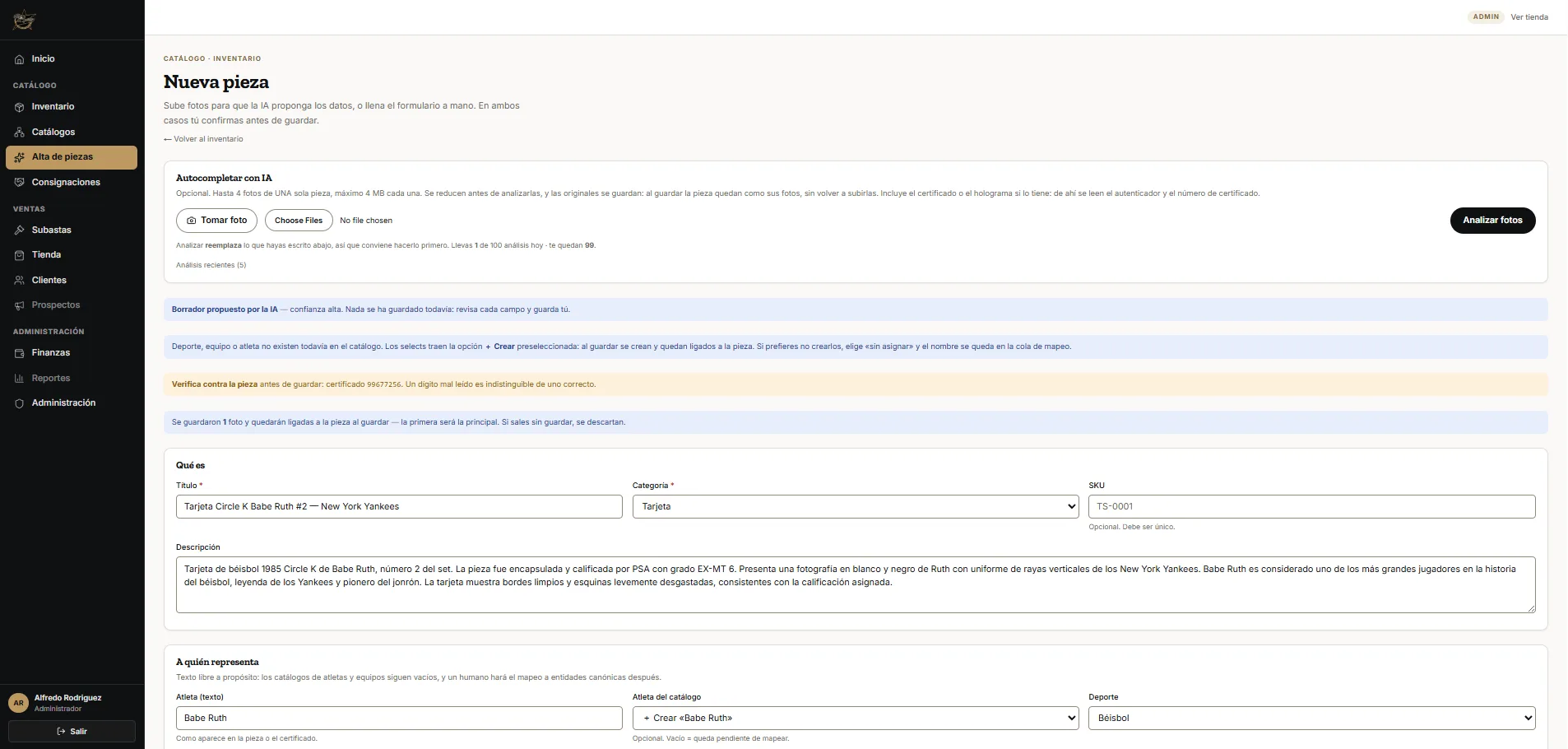Open Catálogos in the sidebar
Screen dimensions: 1568x749
(x=72, y=133)
